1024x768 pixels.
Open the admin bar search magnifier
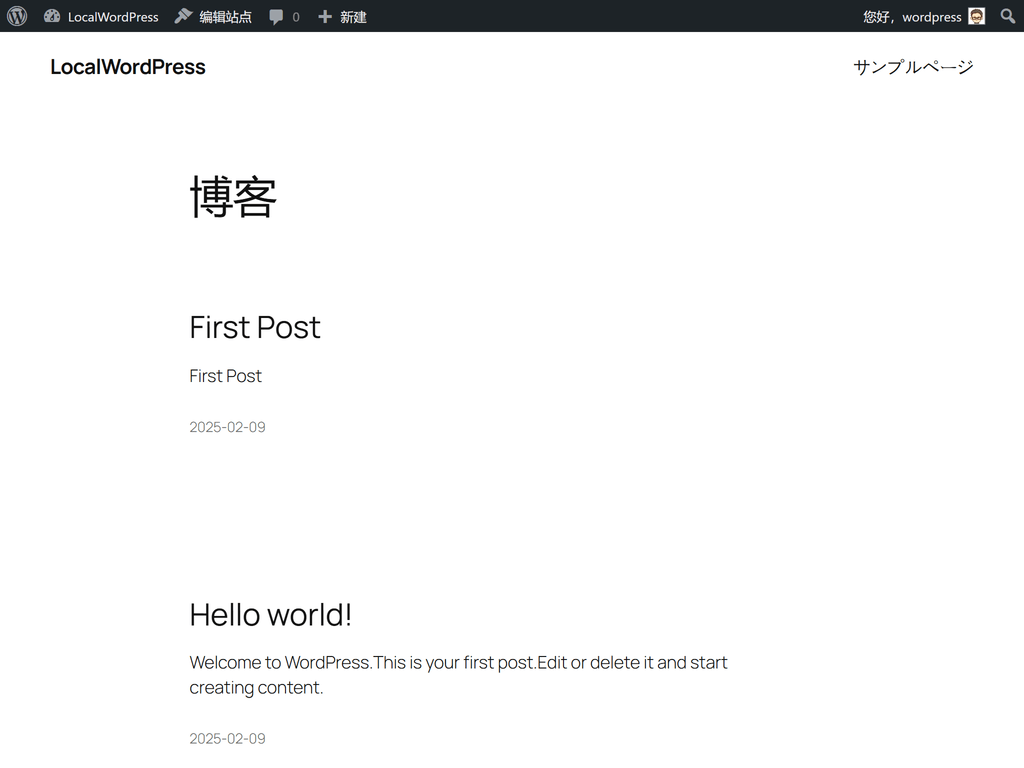[1008, 16]
